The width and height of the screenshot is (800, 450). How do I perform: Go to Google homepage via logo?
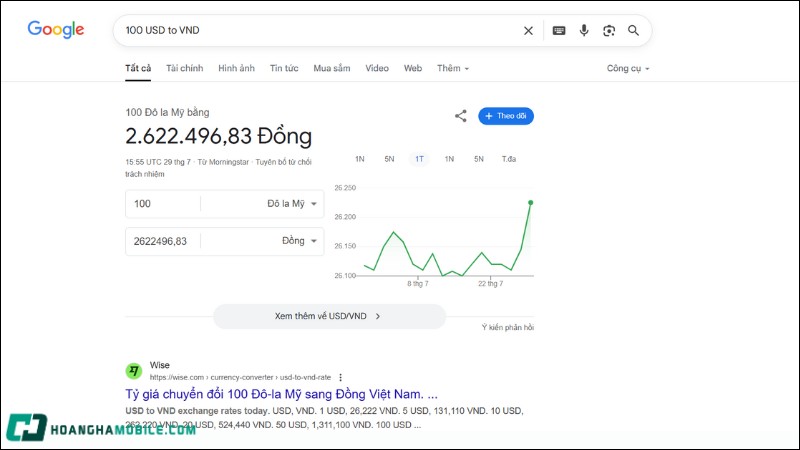[x=56, y=30]
